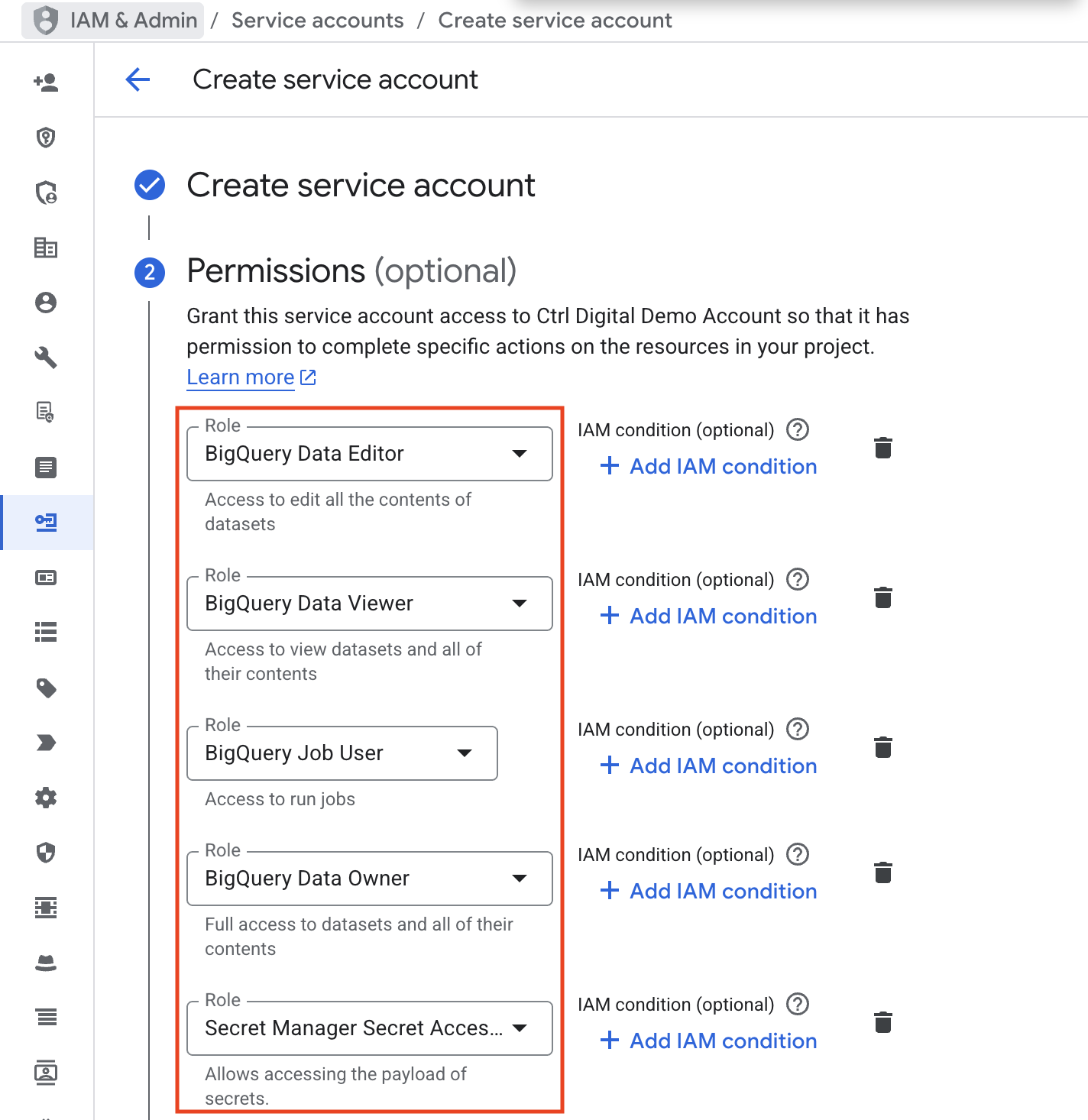Open the wrench tools sidebar icon
The height and width of the screenshot is (1120, 1088).
click(46, 358)
